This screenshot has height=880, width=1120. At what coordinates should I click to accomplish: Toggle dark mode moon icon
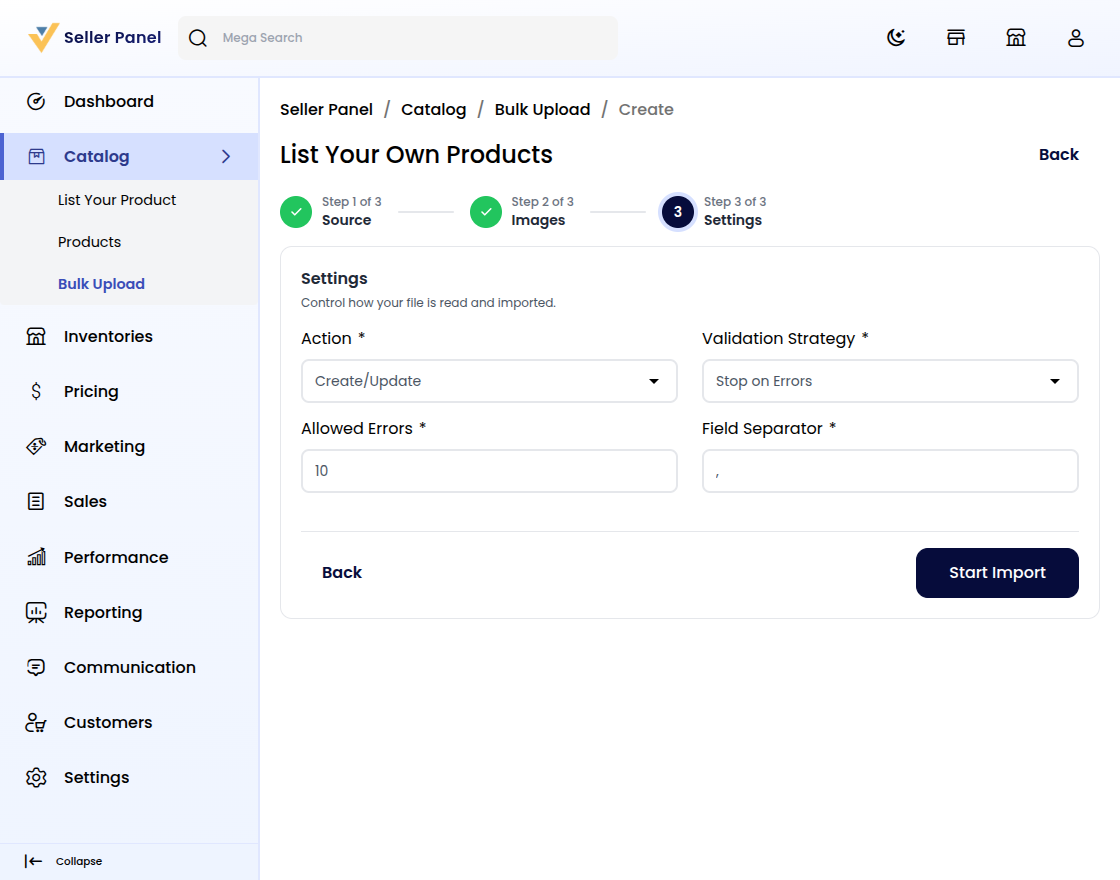click(x=896, y=38)
